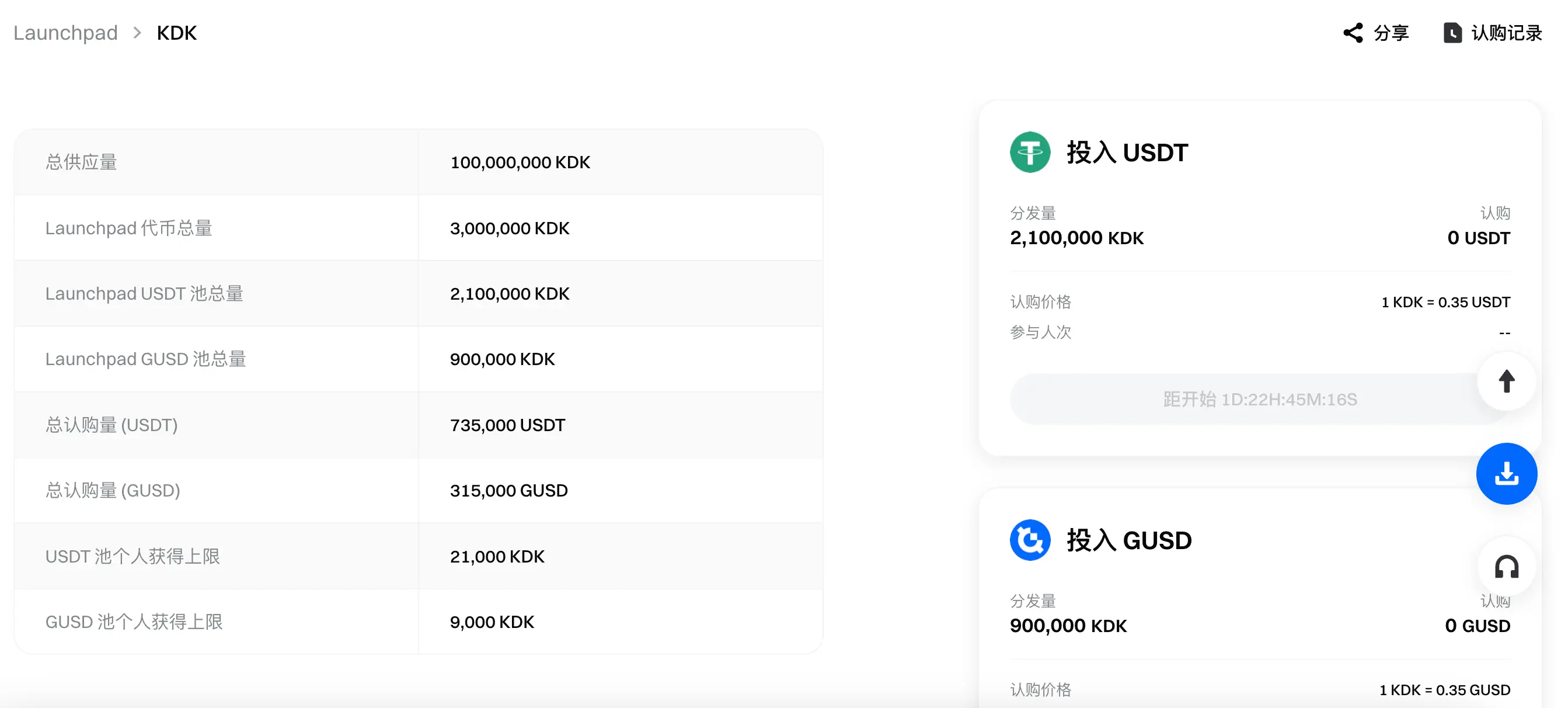Click the scroll-to-top arrow button

1506,381
